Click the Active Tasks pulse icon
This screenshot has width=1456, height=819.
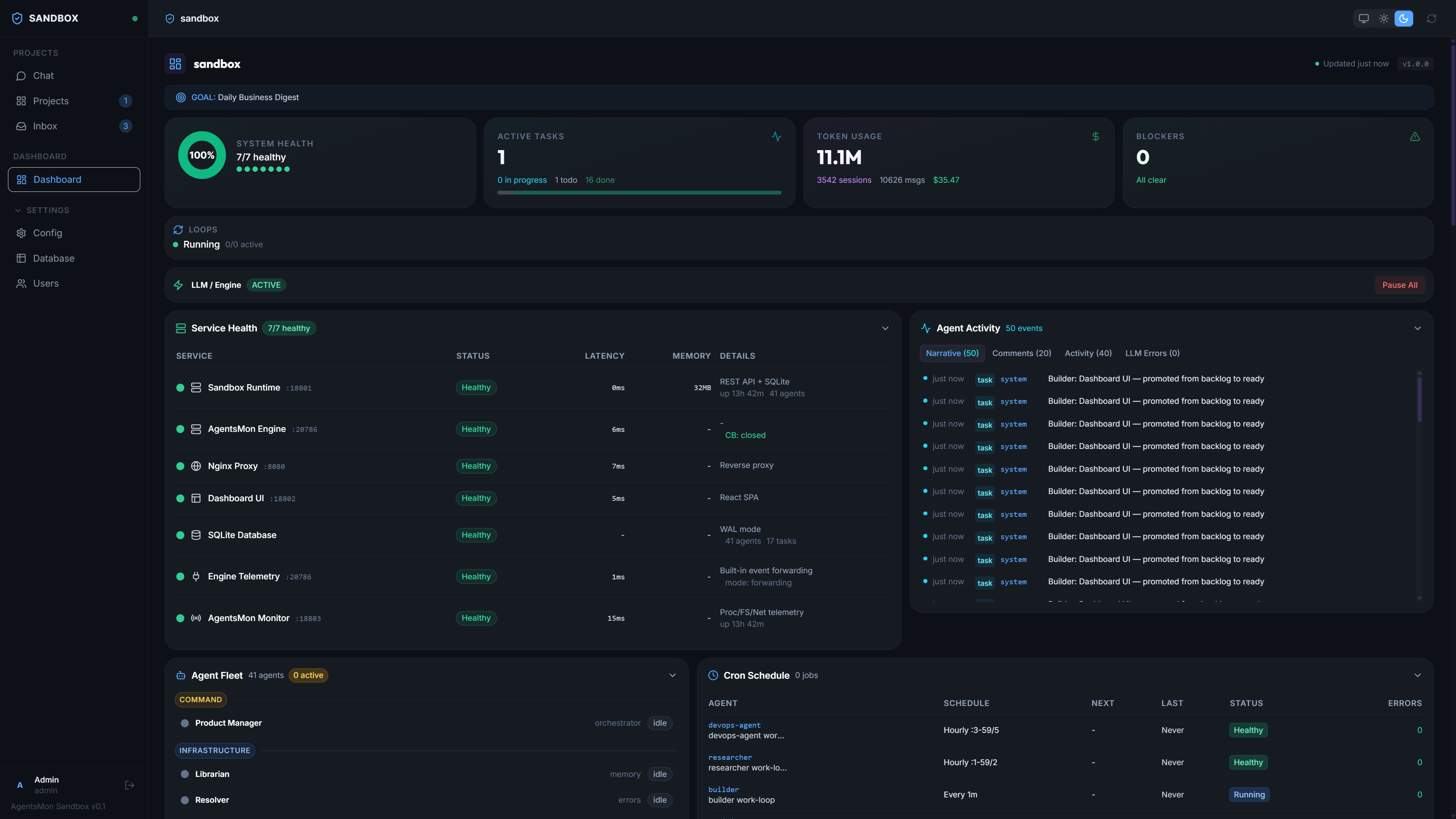[x=777, y=137]
